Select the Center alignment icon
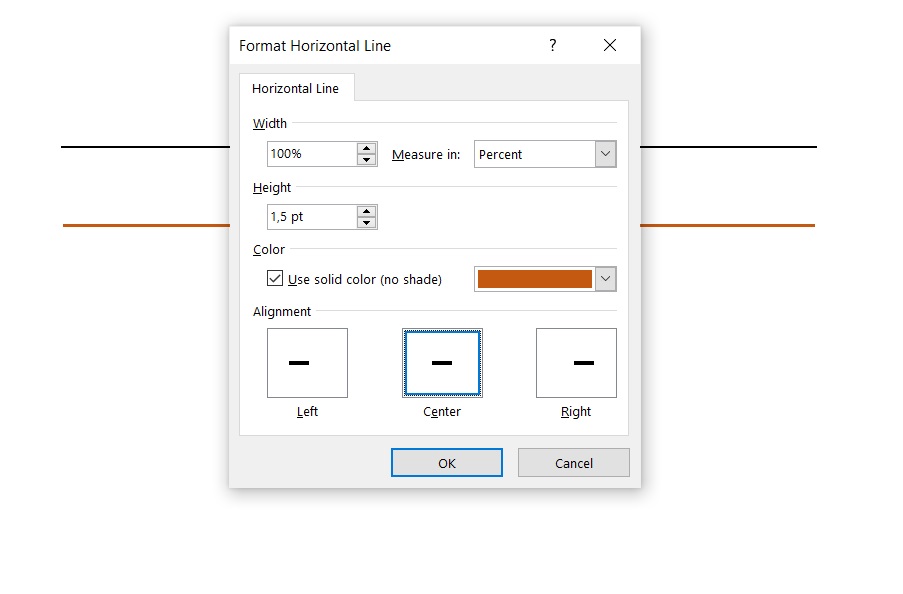Viewport: 903px width, 594px height. (441, 363)
